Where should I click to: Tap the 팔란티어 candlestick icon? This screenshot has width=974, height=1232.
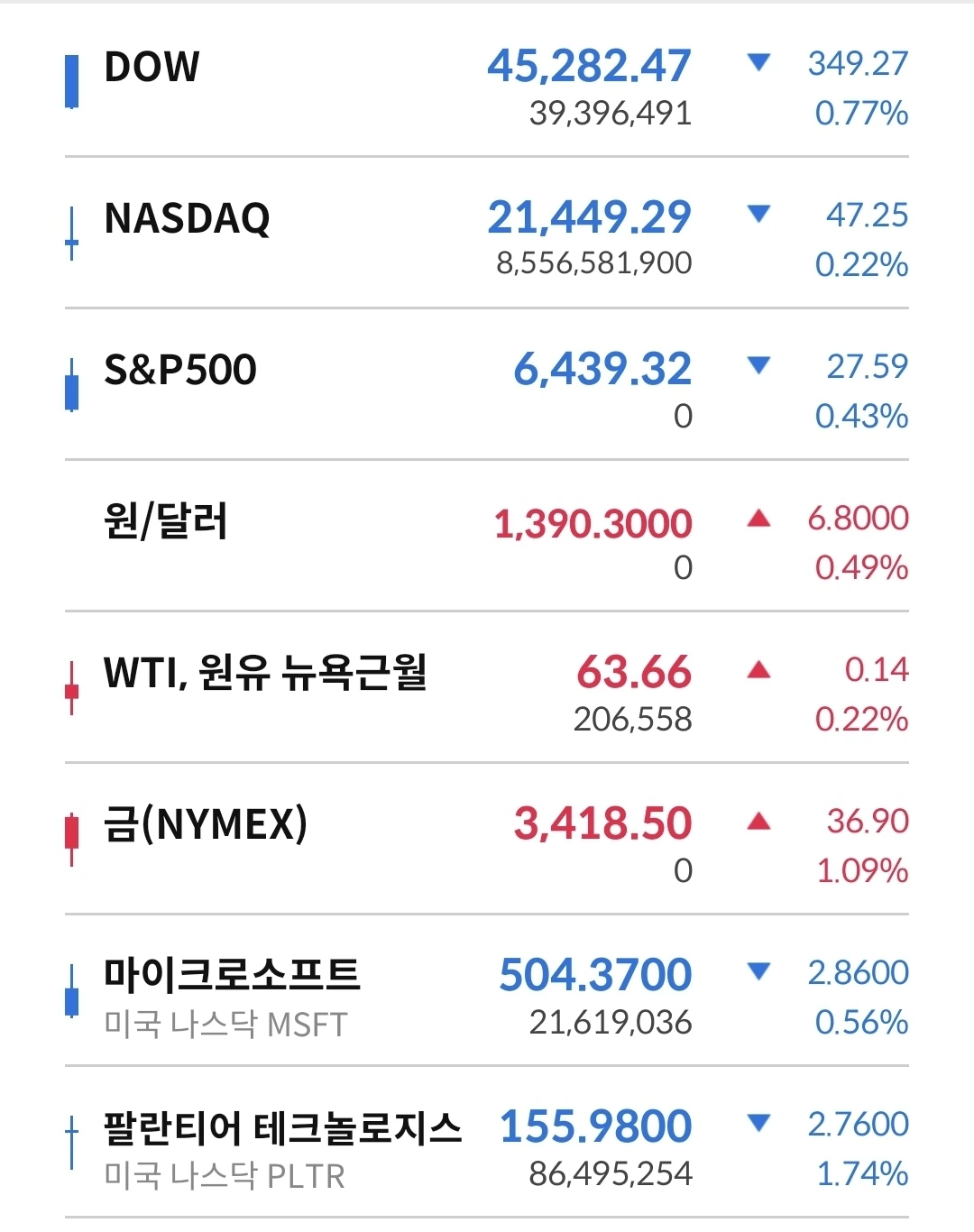point(72,1143)
